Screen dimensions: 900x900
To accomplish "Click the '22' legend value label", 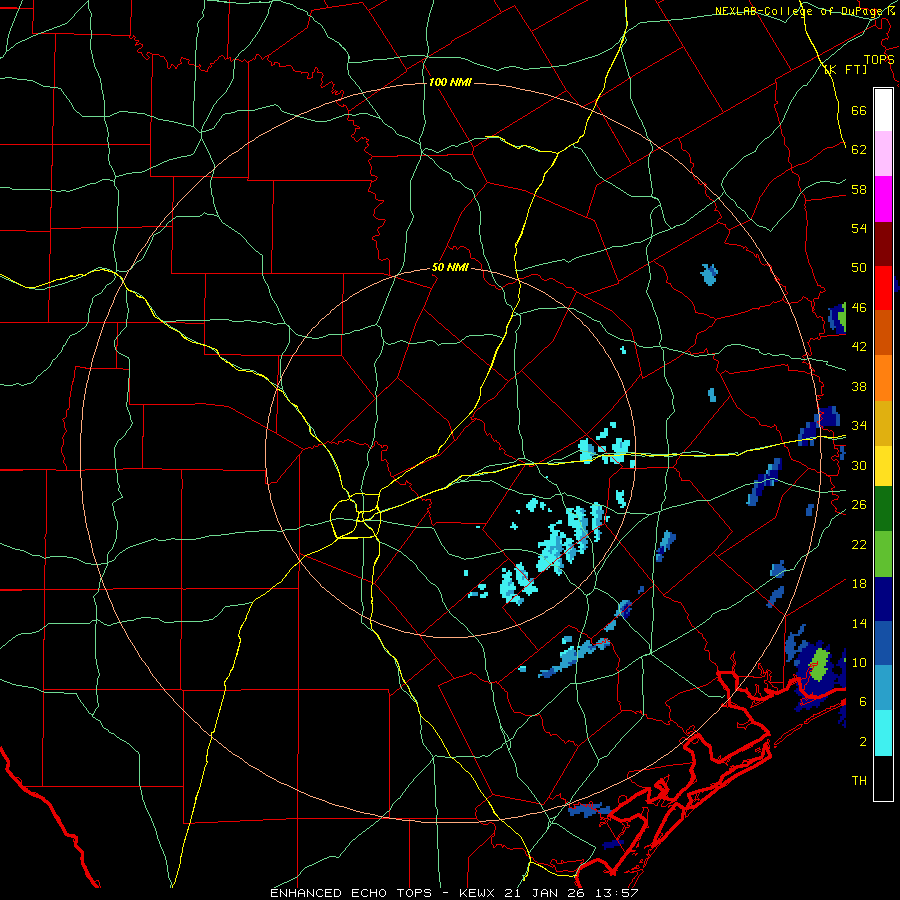I will [859, 544].
